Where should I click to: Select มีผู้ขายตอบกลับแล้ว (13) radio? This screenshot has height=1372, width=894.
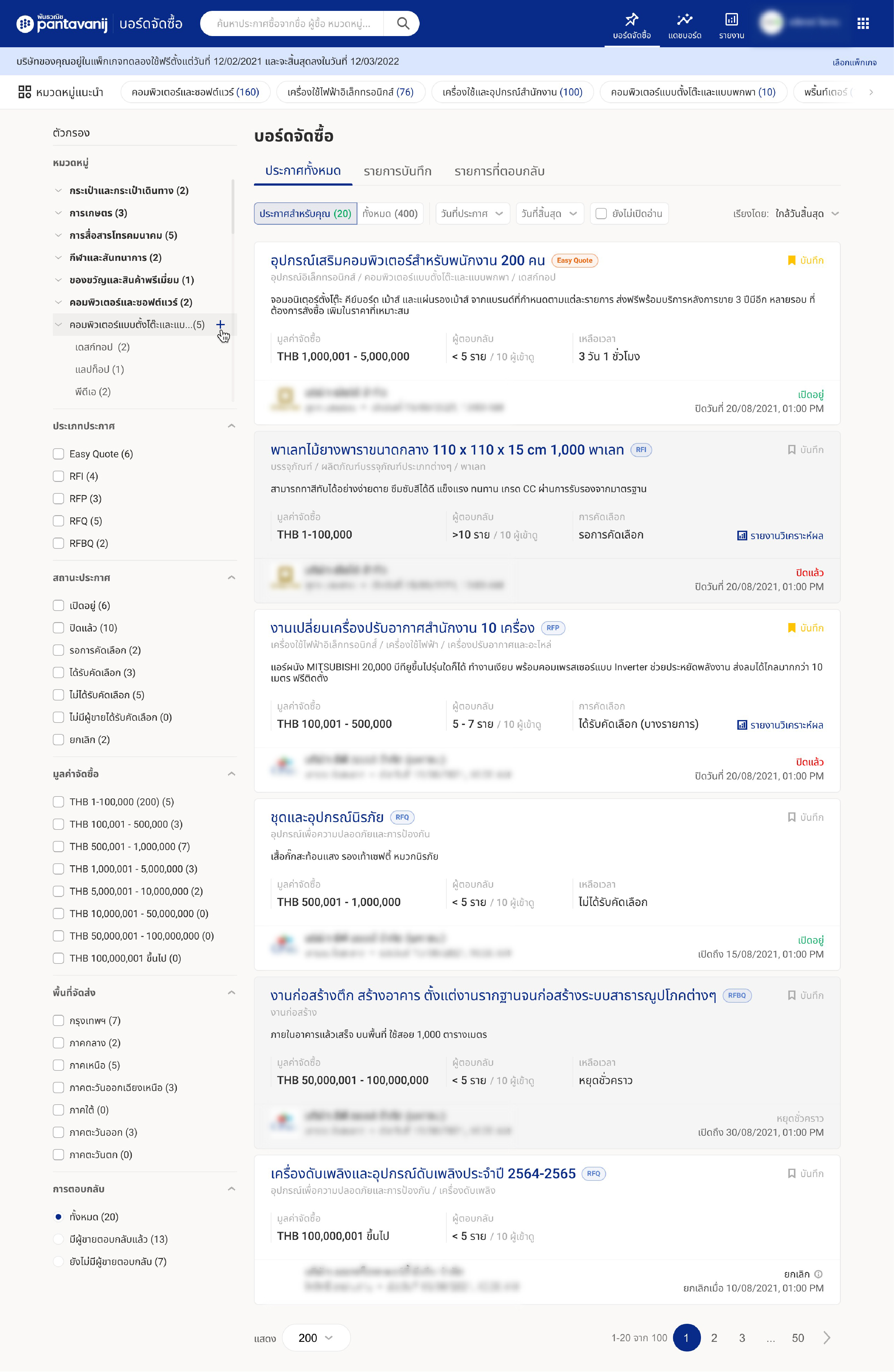(x=58, y=1239)
